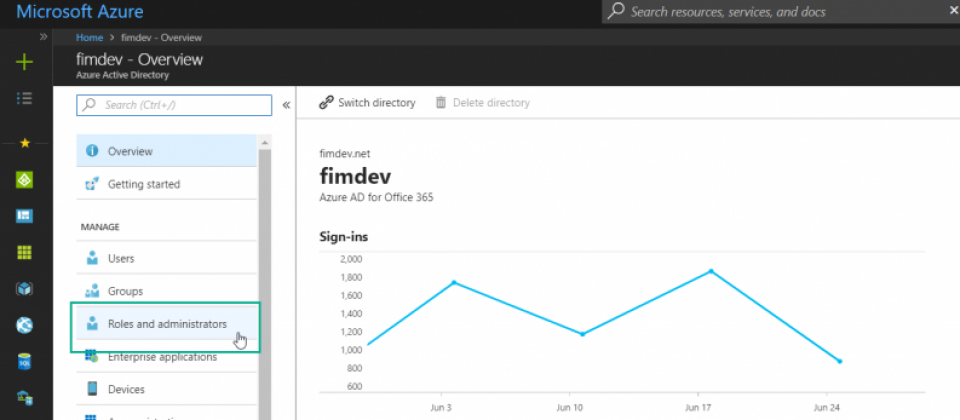This screenshot has width=960, height=420.
Task: Select Enterprise applications in menu
Action: click(x=166, y=357)
